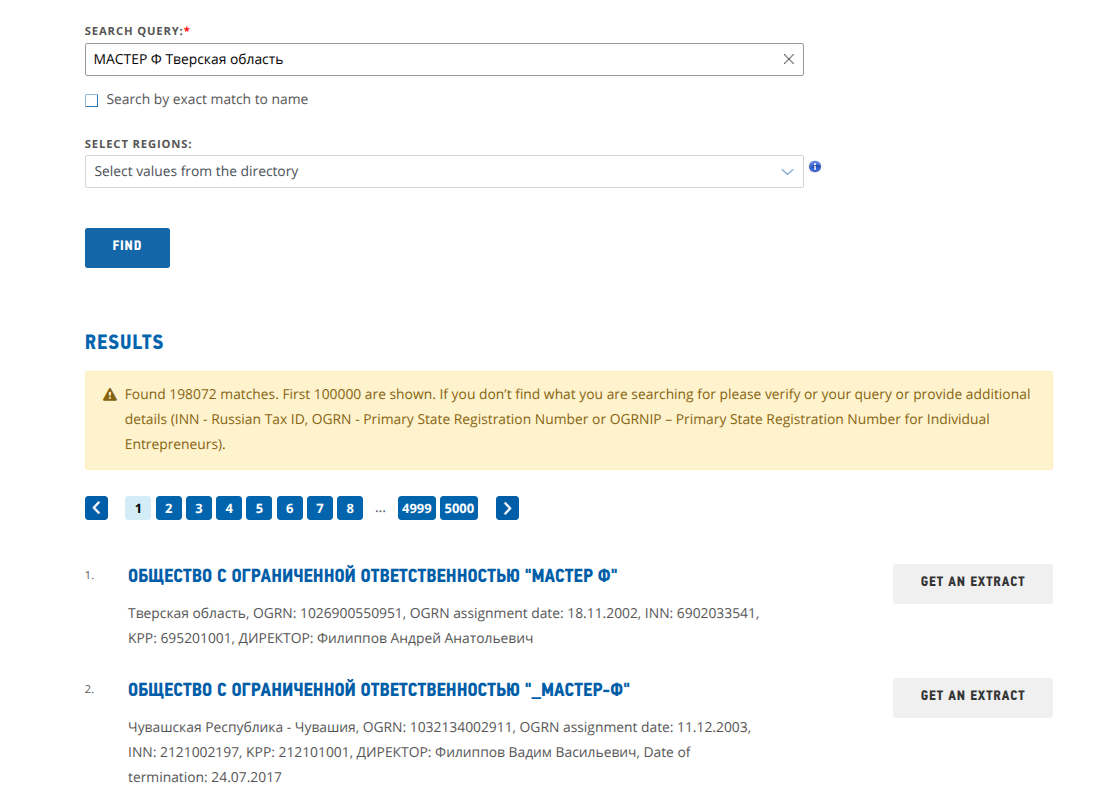1112x803 pixels.
Task: Jump to last results page 5000
Action: [x=459, y=508]
